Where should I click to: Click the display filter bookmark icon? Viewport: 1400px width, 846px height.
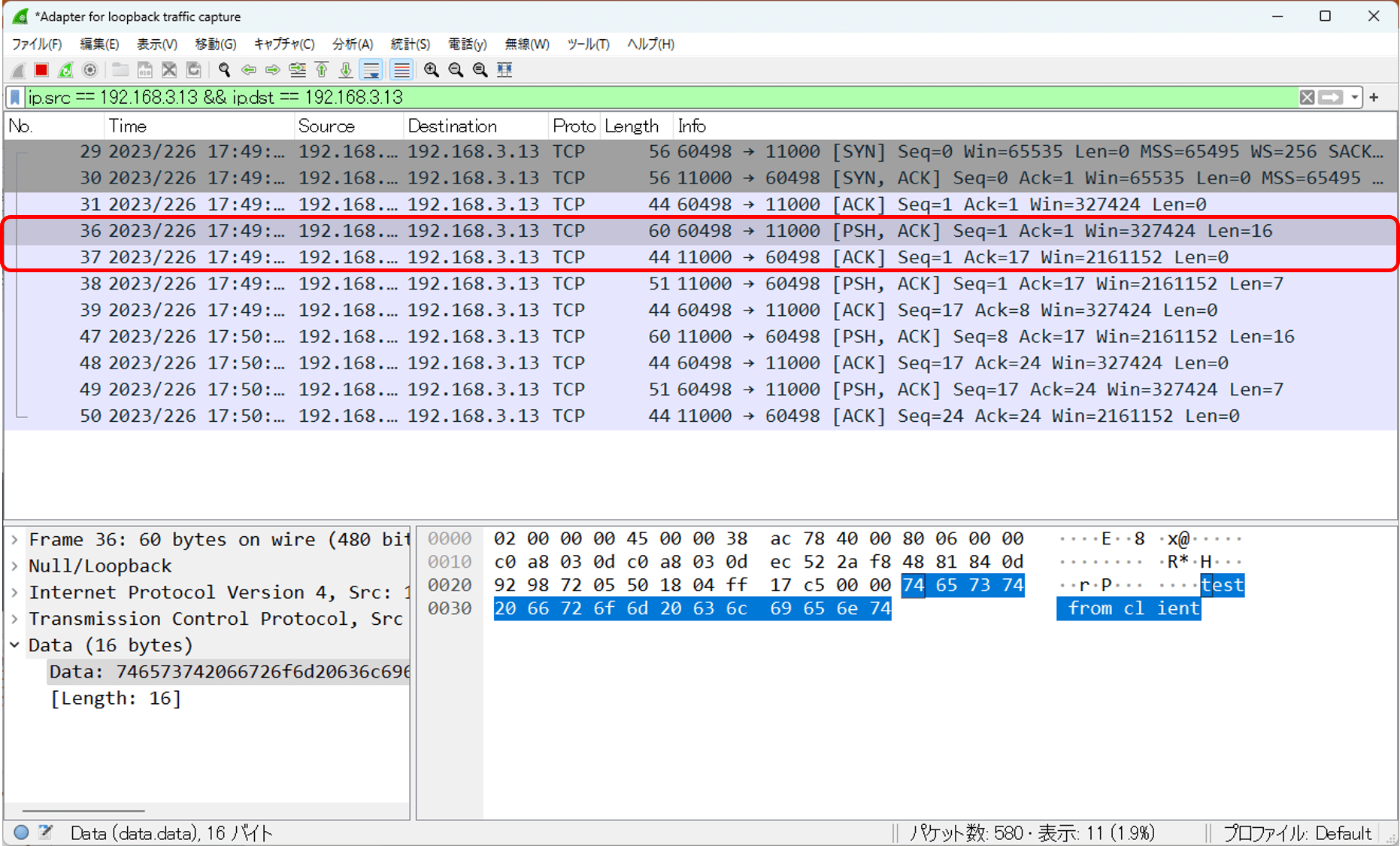(x=15, y=97)
